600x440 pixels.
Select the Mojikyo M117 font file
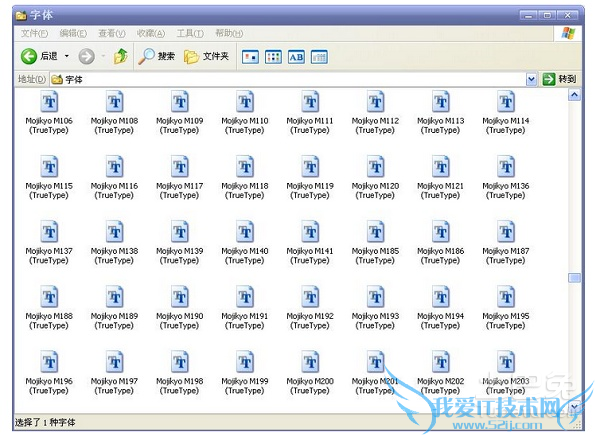179,178
